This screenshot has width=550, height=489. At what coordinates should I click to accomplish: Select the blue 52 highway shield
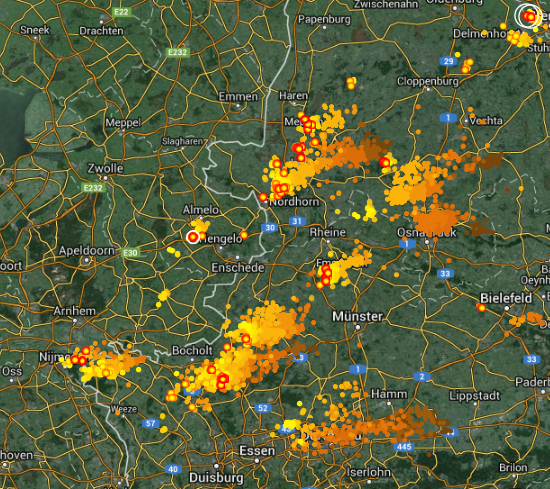pyautogui.click(x=263, y=408)
